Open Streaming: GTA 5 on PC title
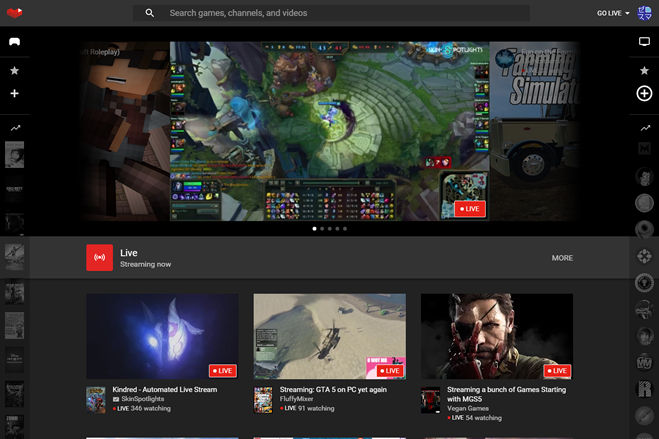Screen dimensions: 659x439 pyautogui.click(x=333, y=389)
